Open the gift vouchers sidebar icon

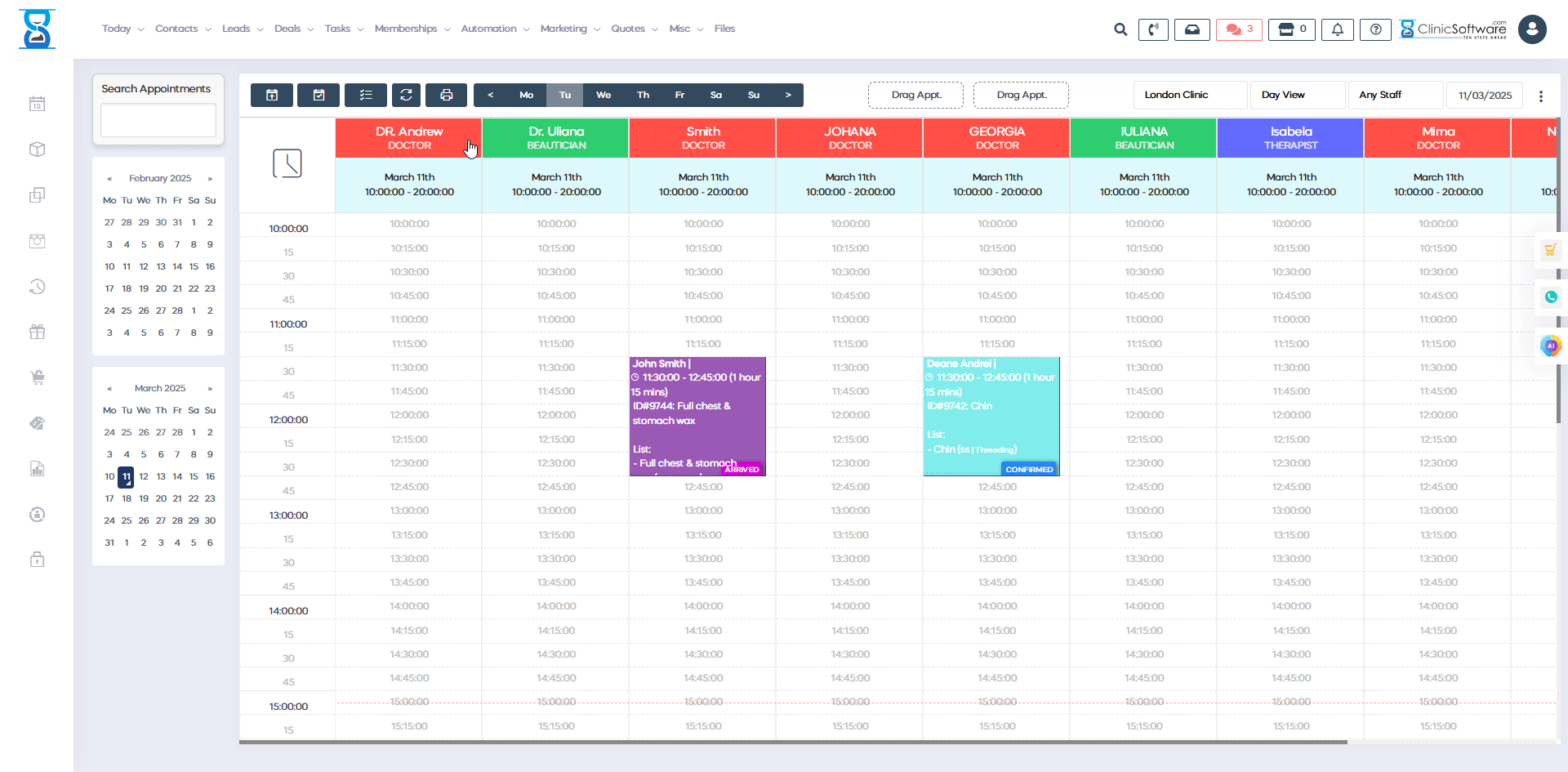click(x=38, y=332)
